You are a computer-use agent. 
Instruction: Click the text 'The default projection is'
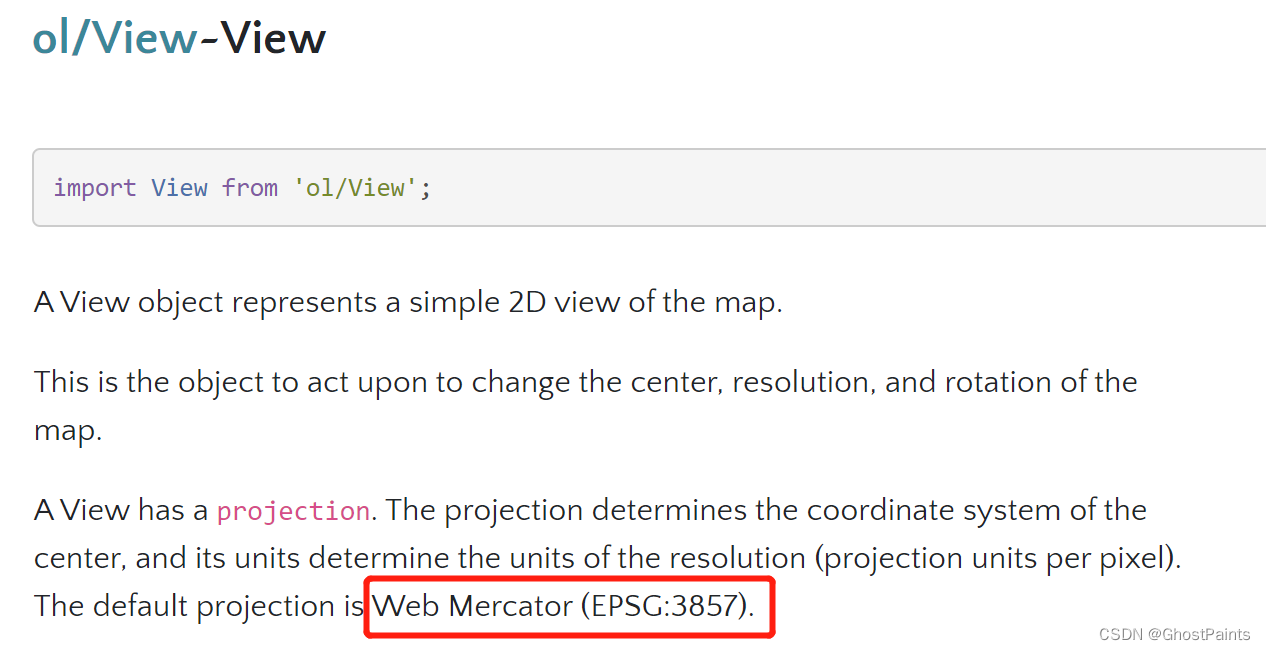click(199, 605)
